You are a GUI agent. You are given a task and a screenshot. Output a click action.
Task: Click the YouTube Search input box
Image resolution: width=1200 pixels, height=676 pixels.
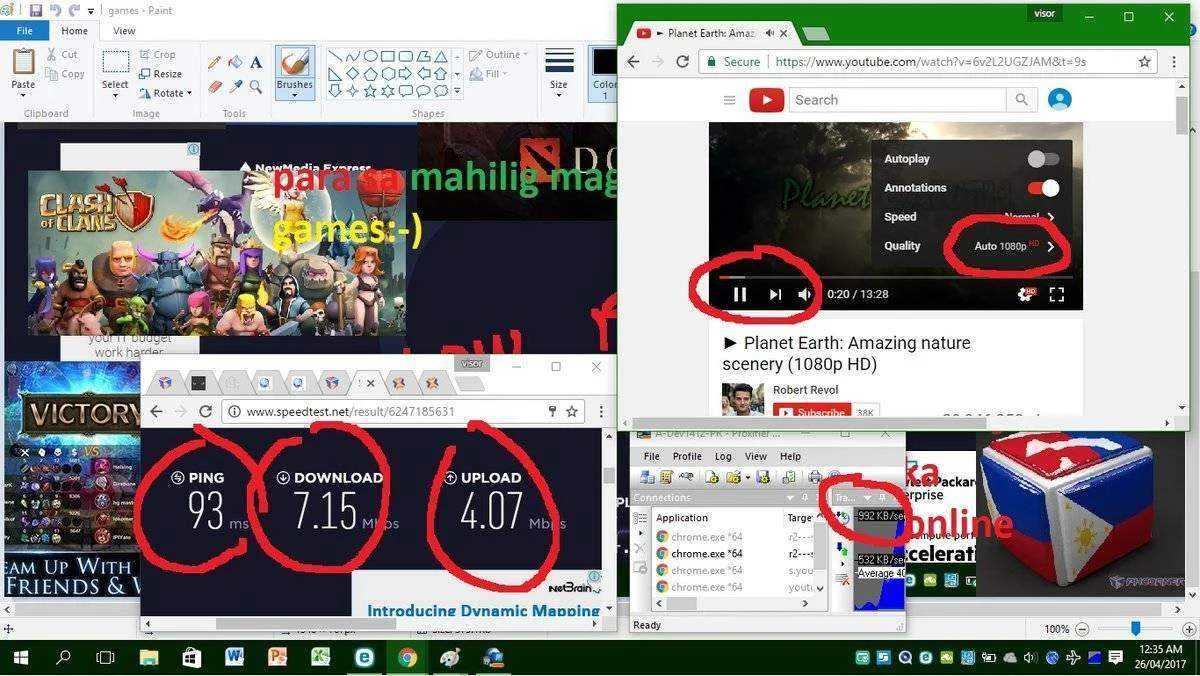[898, 100]
